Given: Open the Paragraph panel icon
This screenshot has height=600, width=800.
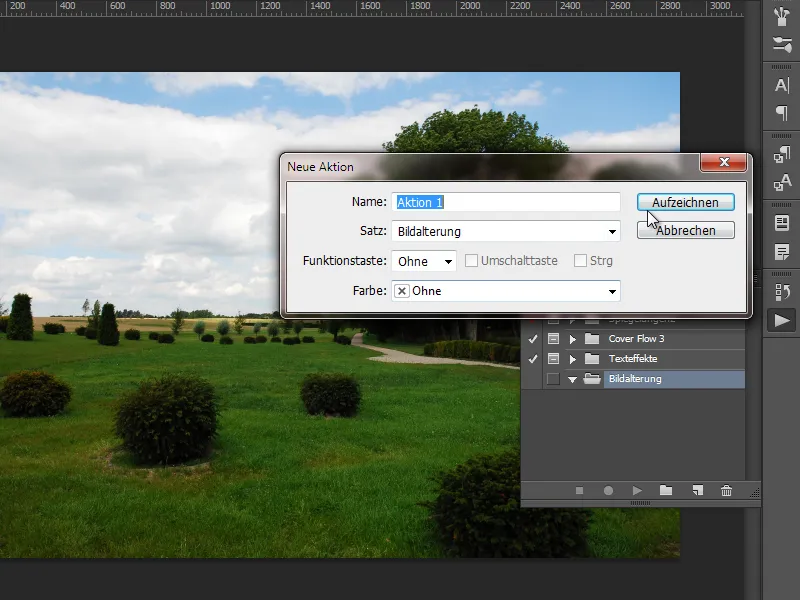Looking at the screenshot, I should tap(781, 113).
